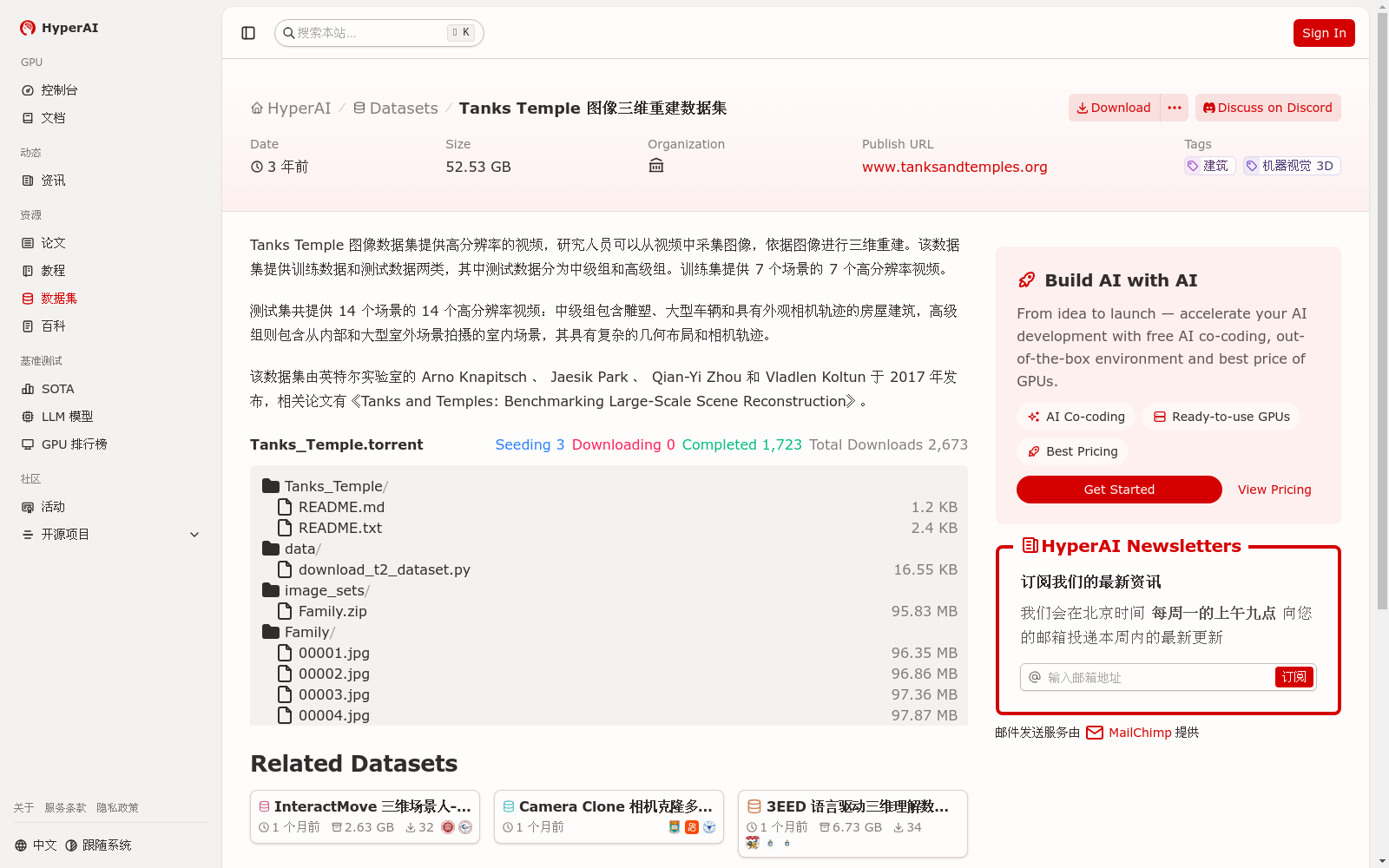Click 关于 footer link
Screen dimensions: 1389x868
pyautogui.click(x=23, y=808)
